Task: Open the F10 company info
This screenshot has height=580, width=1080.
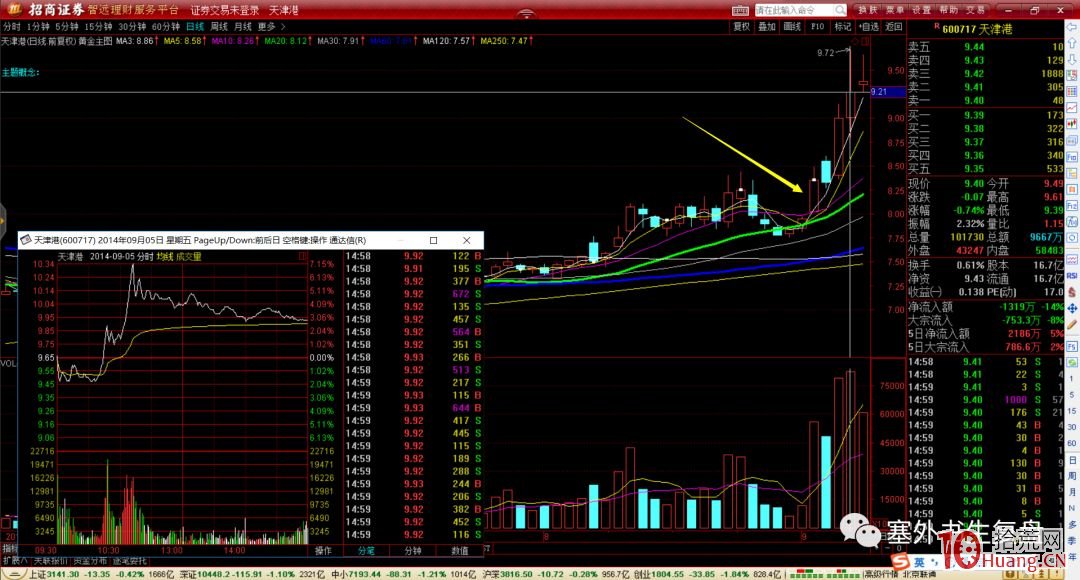Action: [x=818, y=27]
